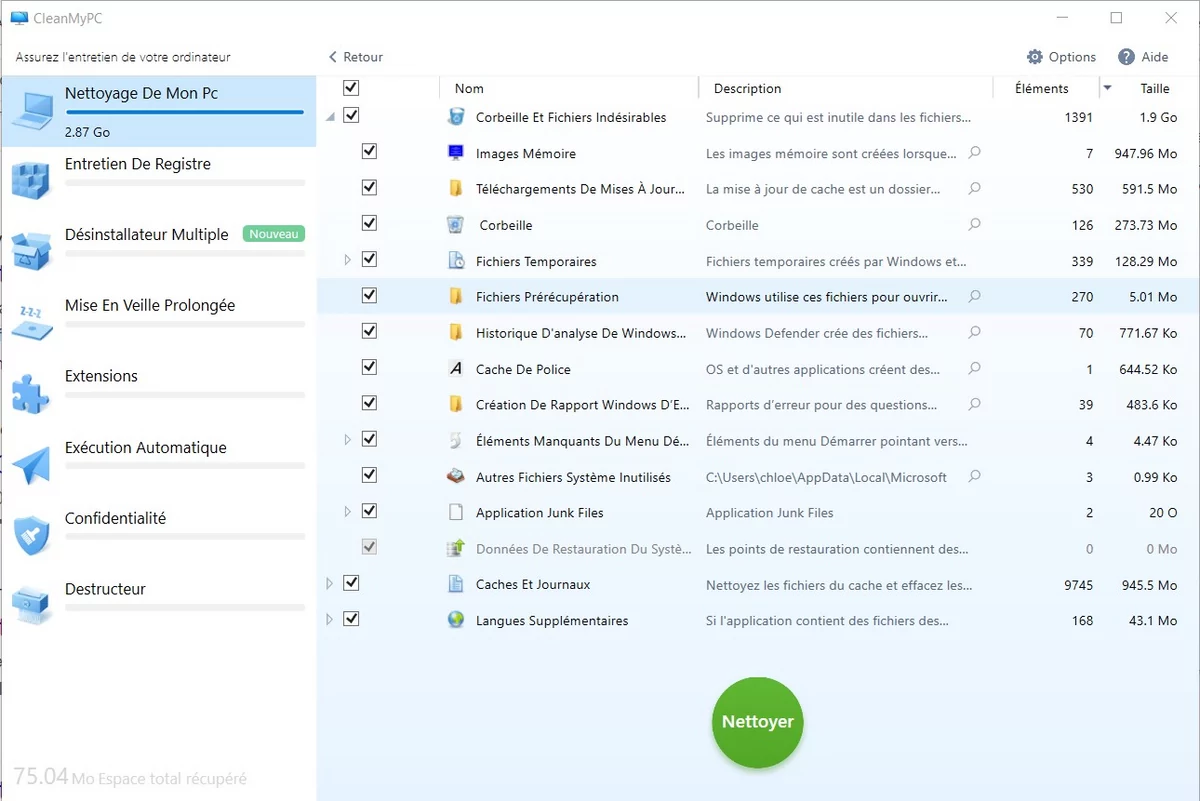Click the Confidentialité shield icon
Image resolution: width=1200 pixels, height=801 pixels.
point(31,535)
